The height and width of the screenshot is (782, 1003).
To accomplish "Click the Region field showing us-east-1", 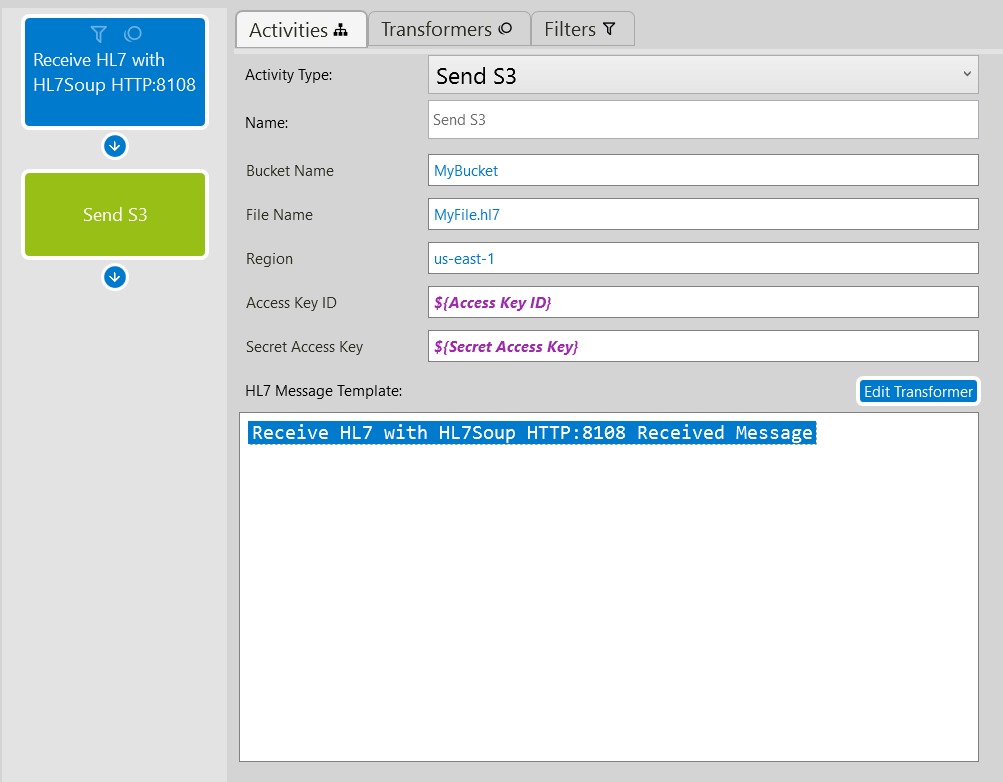I will point(703,258).
